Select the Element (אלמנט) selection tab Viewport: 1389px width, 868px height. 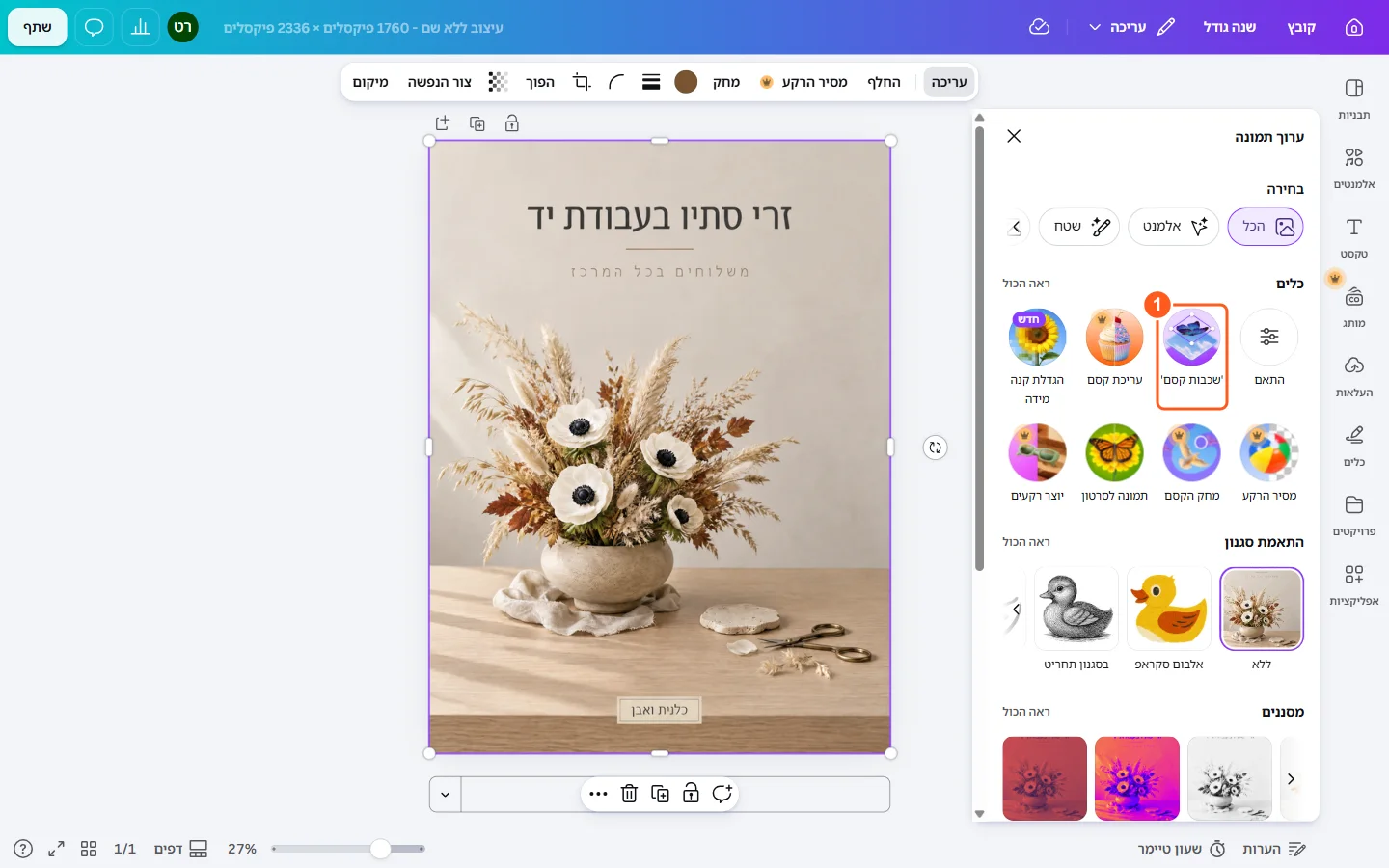click(1174, 227)
